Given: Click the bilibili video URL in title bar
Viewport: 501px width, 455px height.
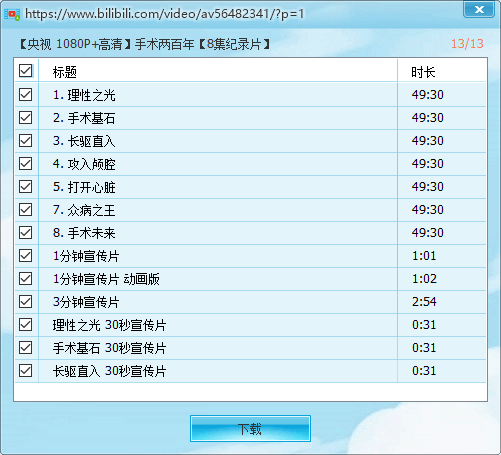Looking at the screenshot, I should point(165,14).
